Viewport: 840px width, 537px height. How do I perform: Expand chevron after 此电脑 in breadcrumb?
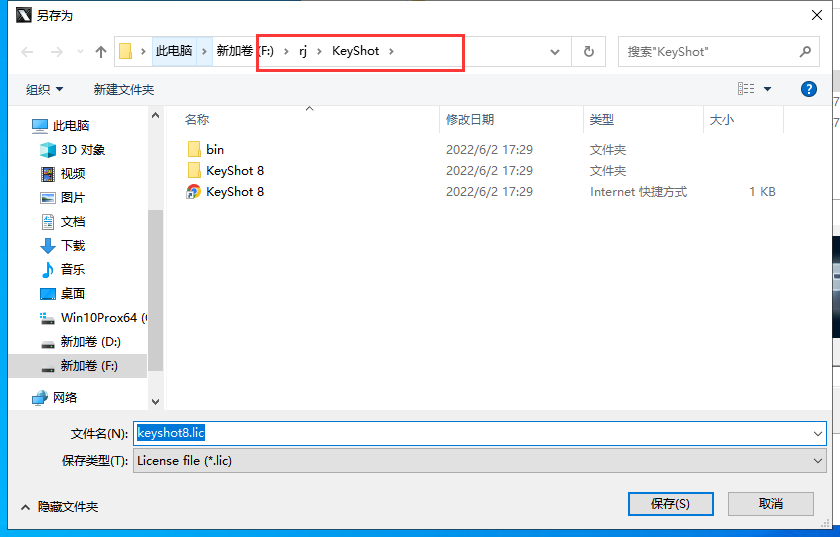[204, 51]
